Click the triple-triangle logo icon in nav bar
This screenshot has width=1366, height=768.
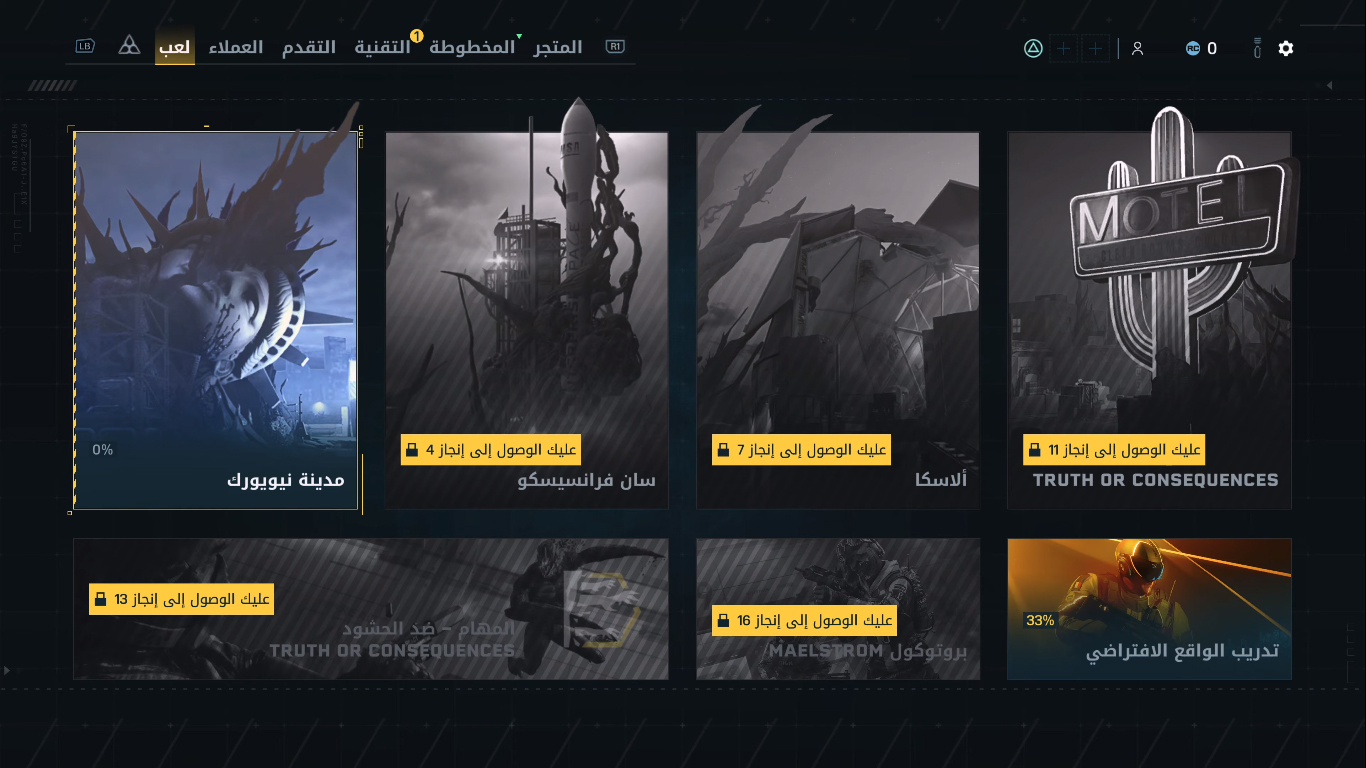point(129,46)
